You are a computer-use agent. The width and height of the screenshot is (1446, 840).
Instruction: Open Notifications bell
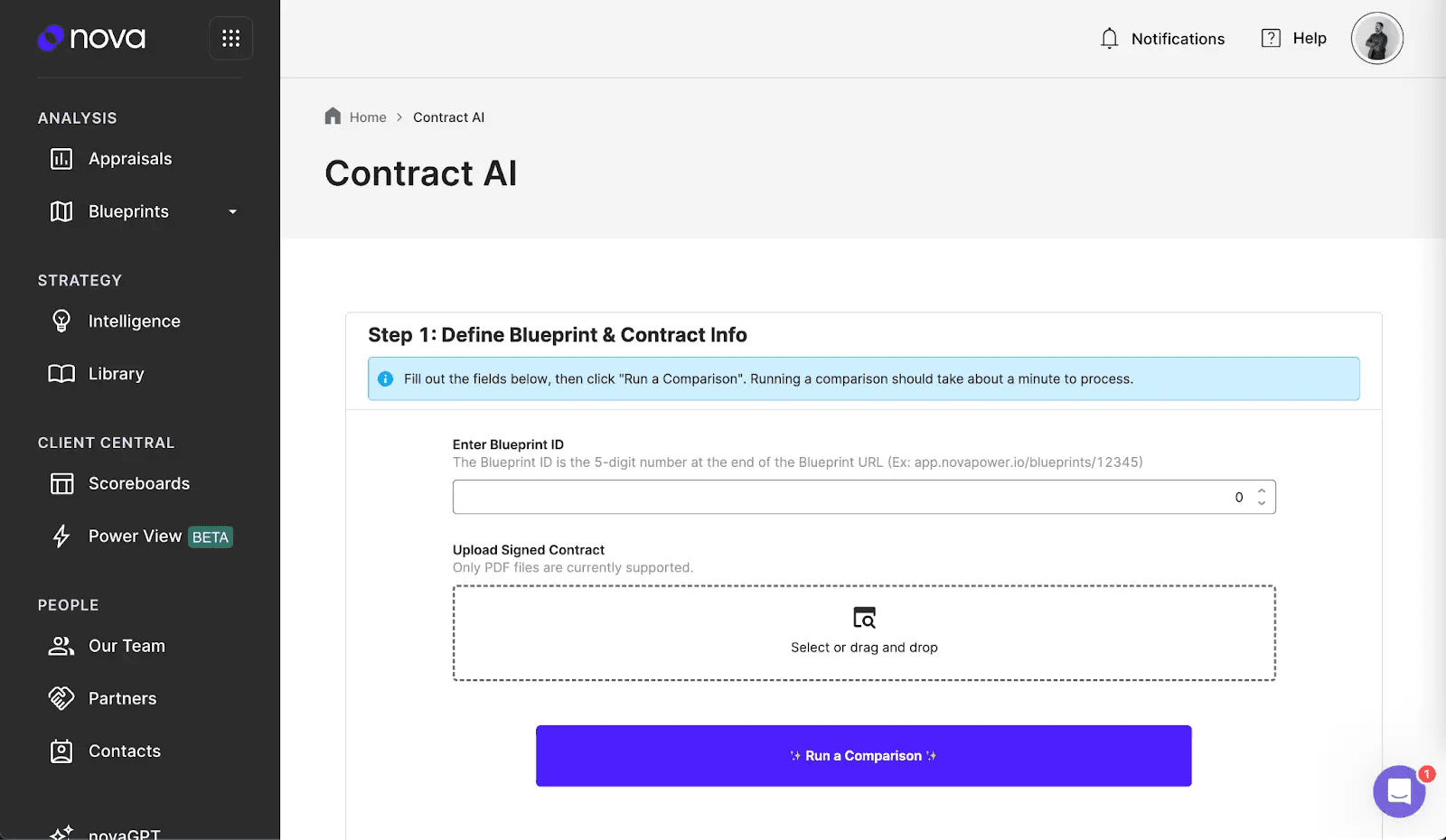(x=1110, y=38)
